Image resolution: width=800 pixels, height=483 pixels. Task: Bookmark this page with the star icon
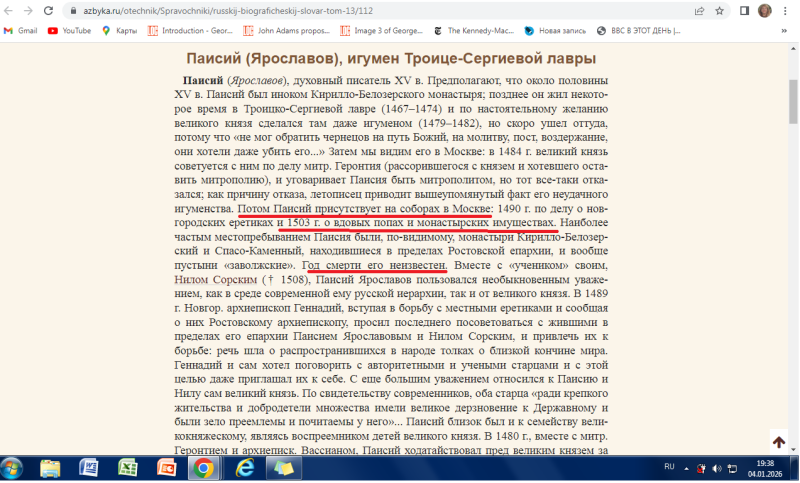720,10
